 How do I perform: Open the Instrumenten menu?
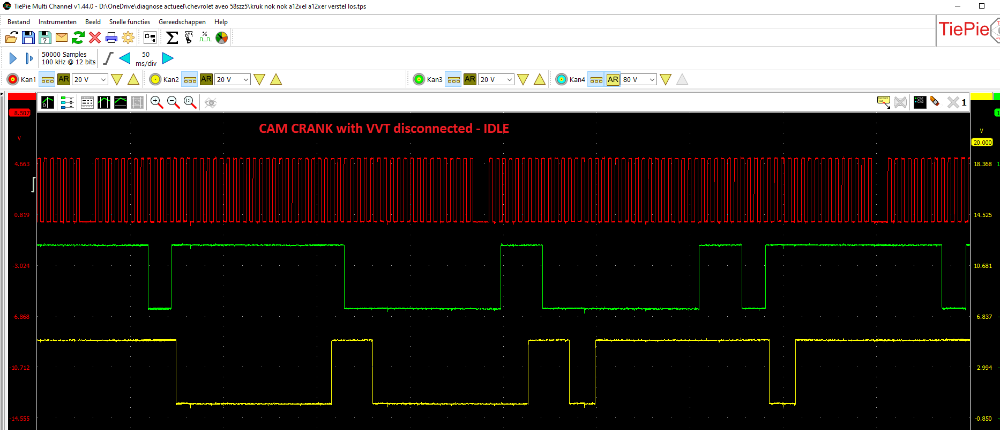coord(57,21)
